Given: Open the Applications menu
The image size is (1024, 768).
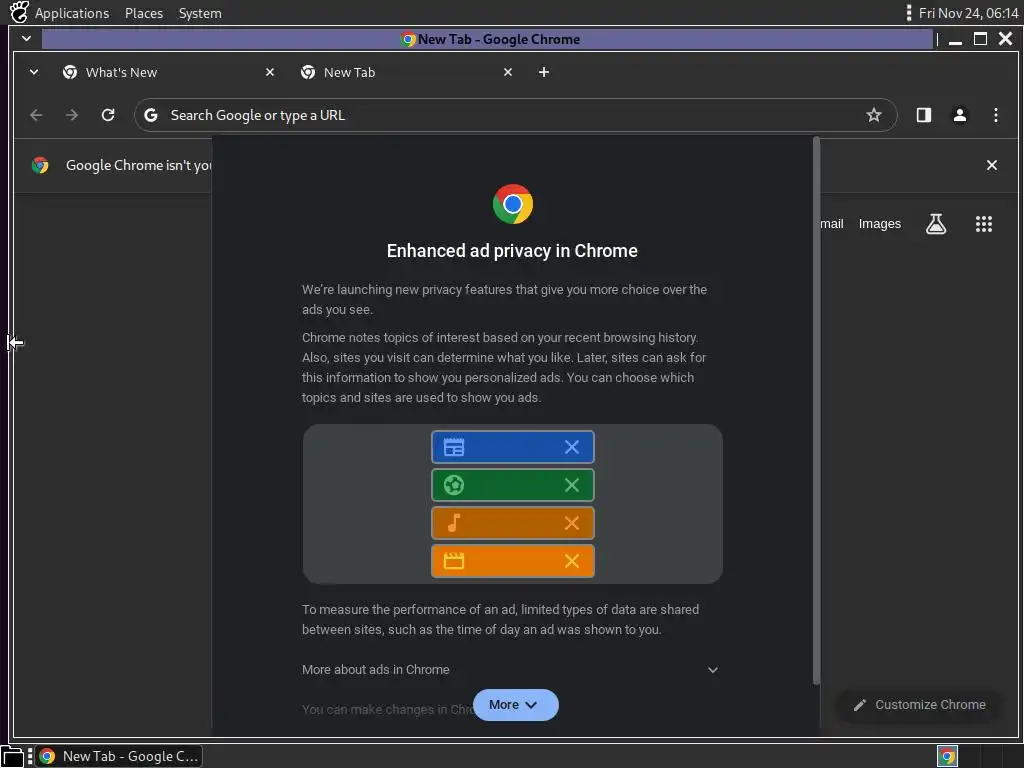Looking at the screenshot, I should (x=72, y=13).
